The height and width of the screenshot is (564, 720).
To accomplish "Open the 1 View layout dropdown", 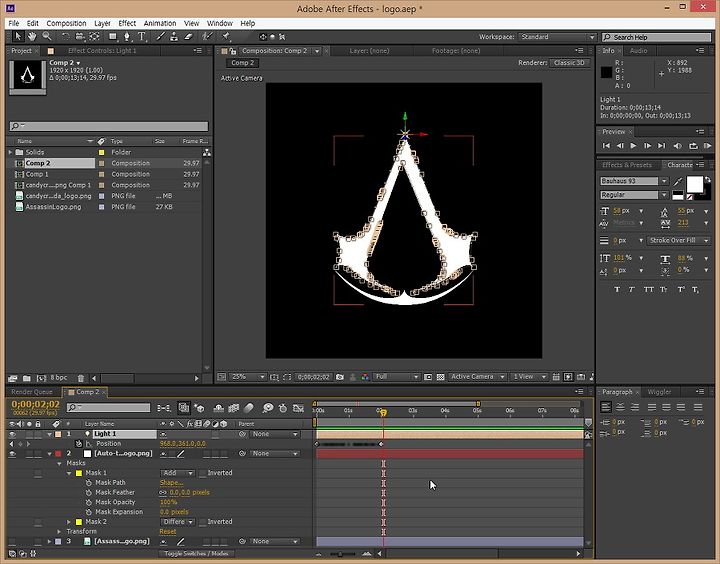I will click(529, 377).
